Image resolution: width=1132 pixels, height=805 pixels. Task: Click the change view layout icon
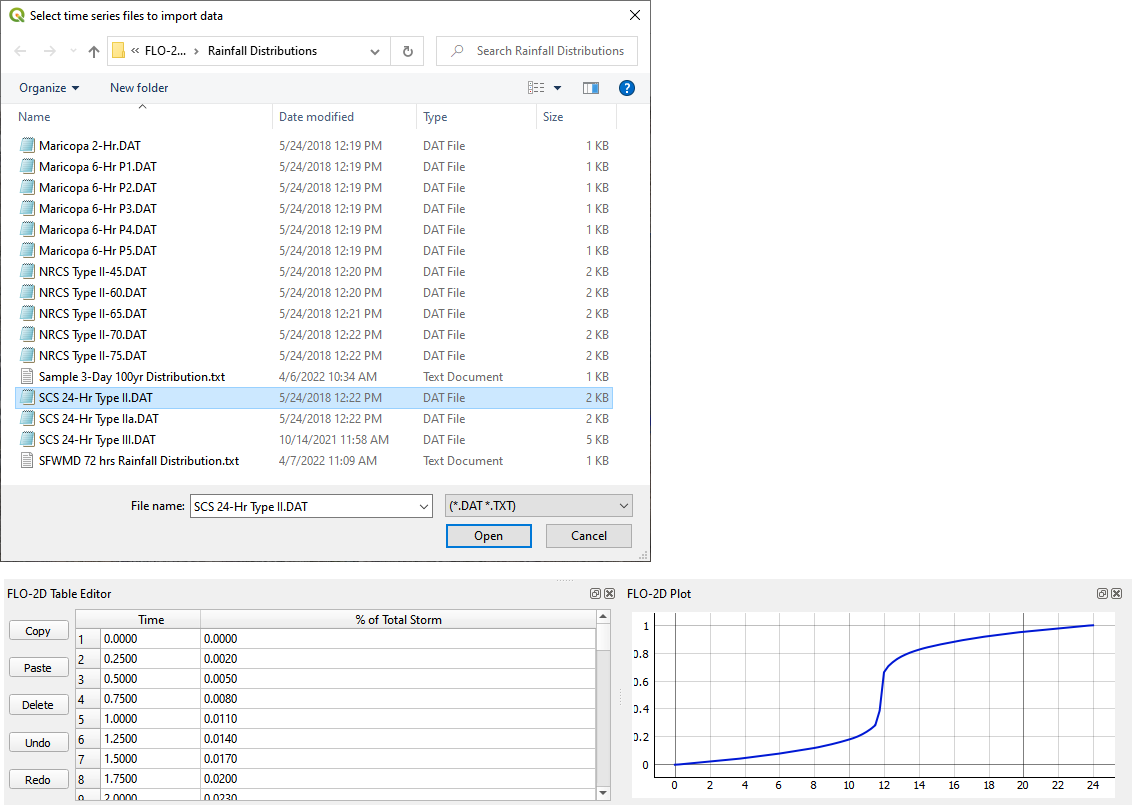pyautogui.click(x=537, y=88)
